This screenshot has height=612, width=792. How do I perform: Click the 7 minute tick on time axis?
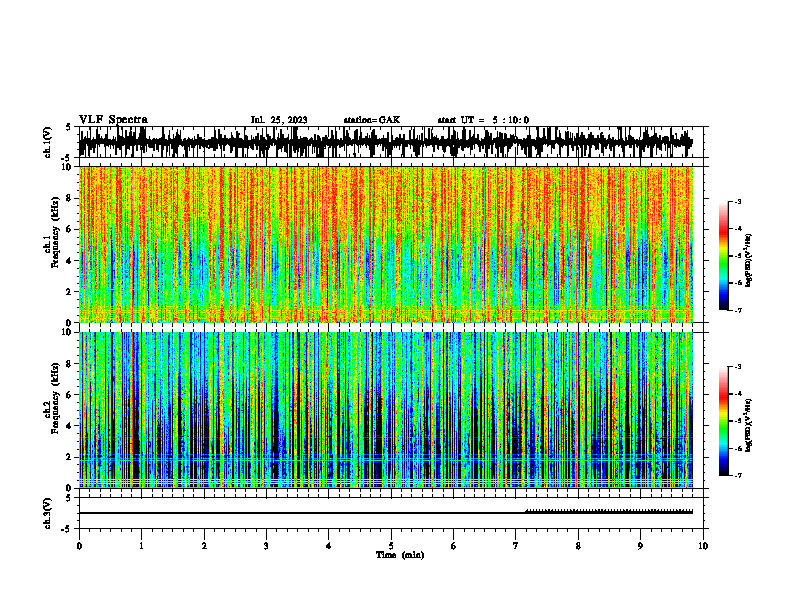(516, 546)
